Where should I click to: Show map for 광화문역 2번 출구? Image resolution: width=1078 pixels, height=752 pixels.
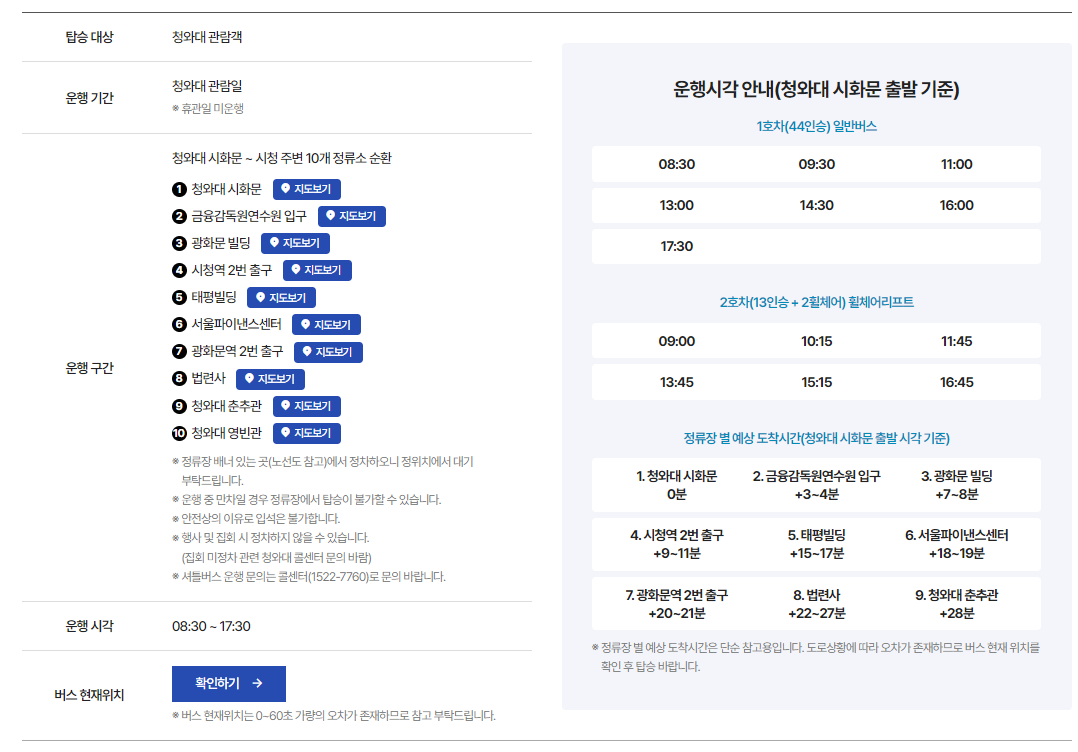tap(328, 352)
